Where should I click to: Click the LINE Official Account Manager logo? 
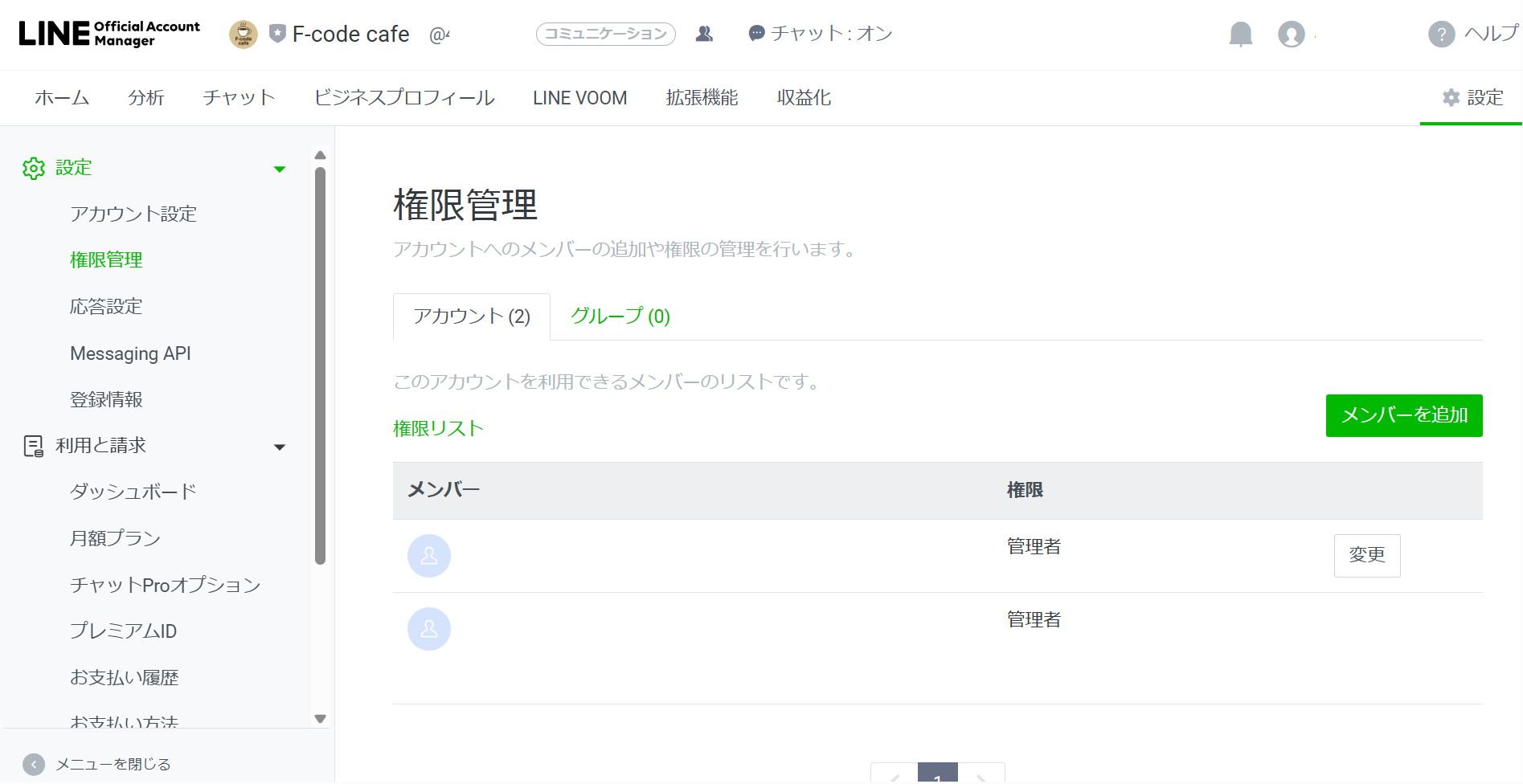(x=109, y=34)
